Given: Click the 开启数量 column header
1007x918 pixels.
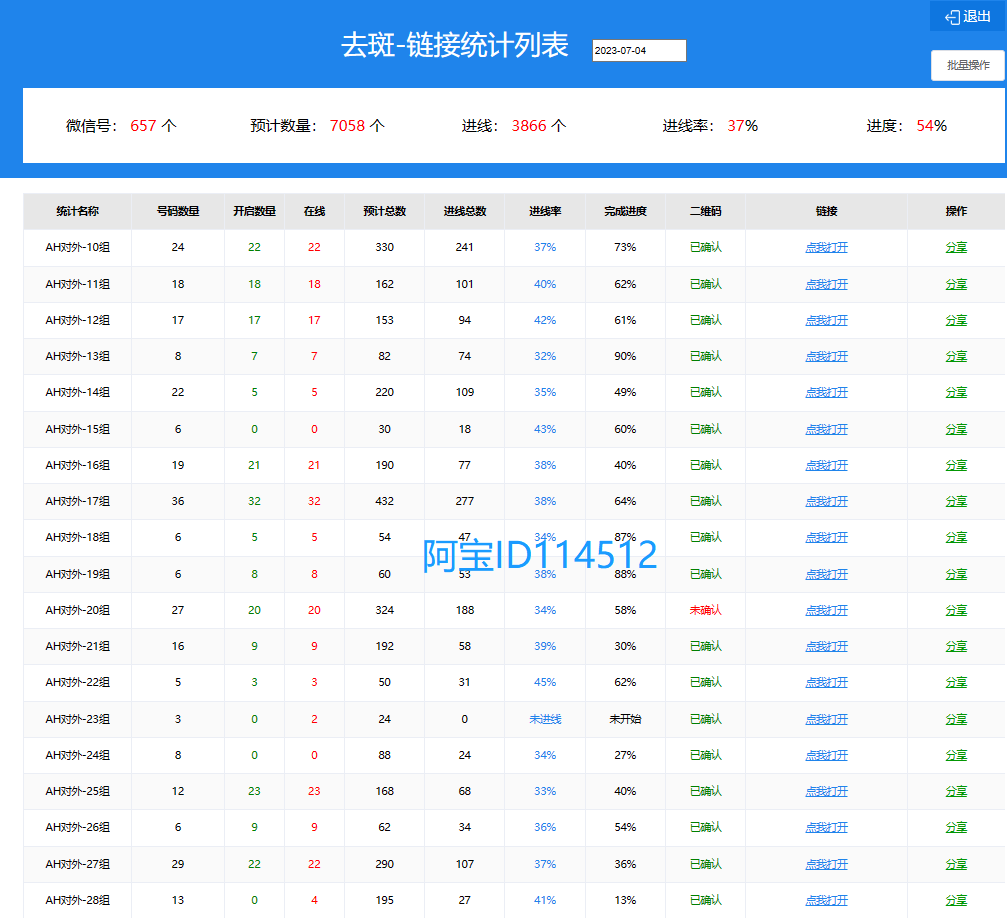Looking at the screenshot, I should tap(254, 211).
